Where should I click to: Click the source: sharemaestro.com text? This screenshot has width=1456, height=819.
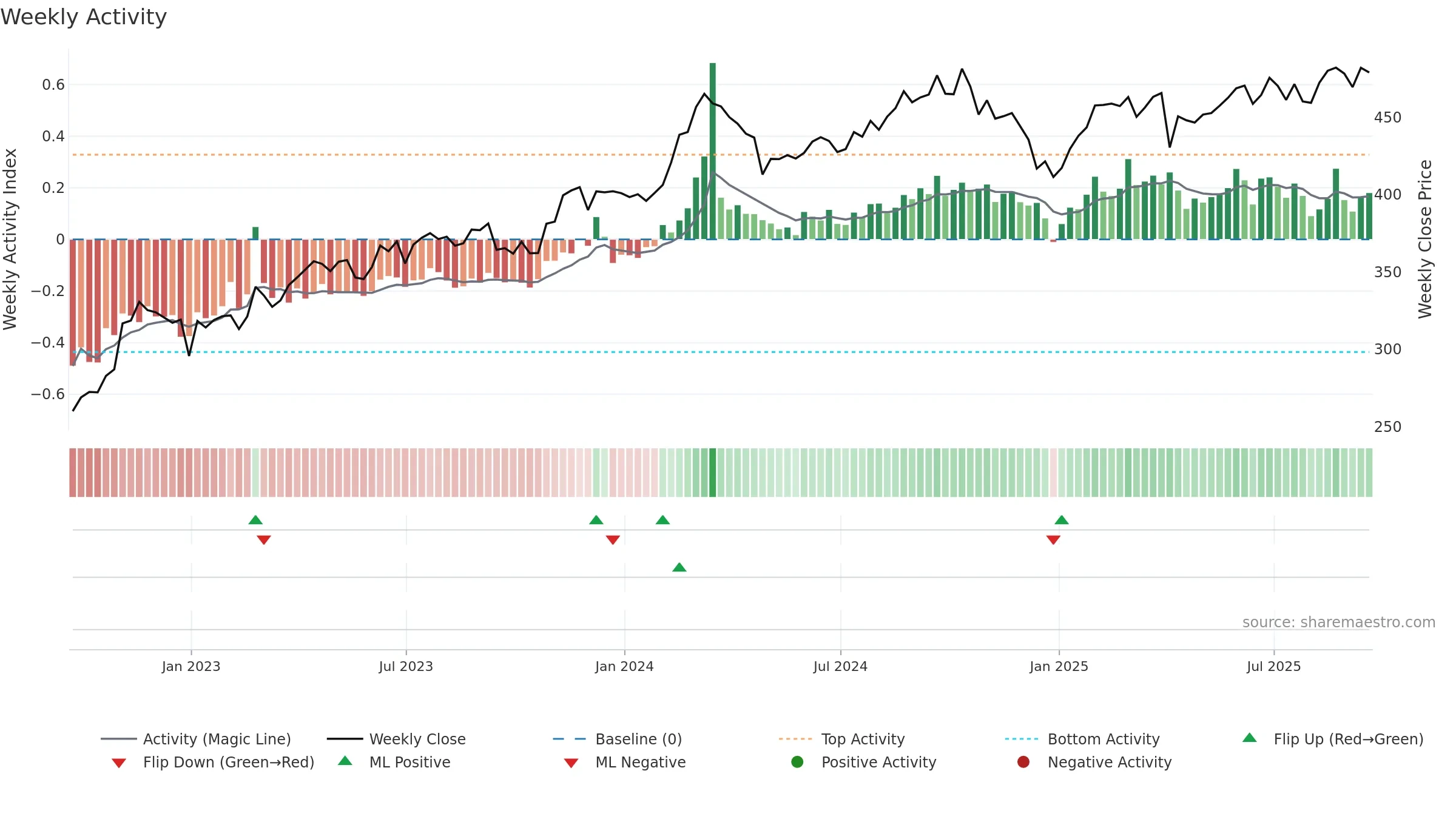click(x=1339, y=622)
